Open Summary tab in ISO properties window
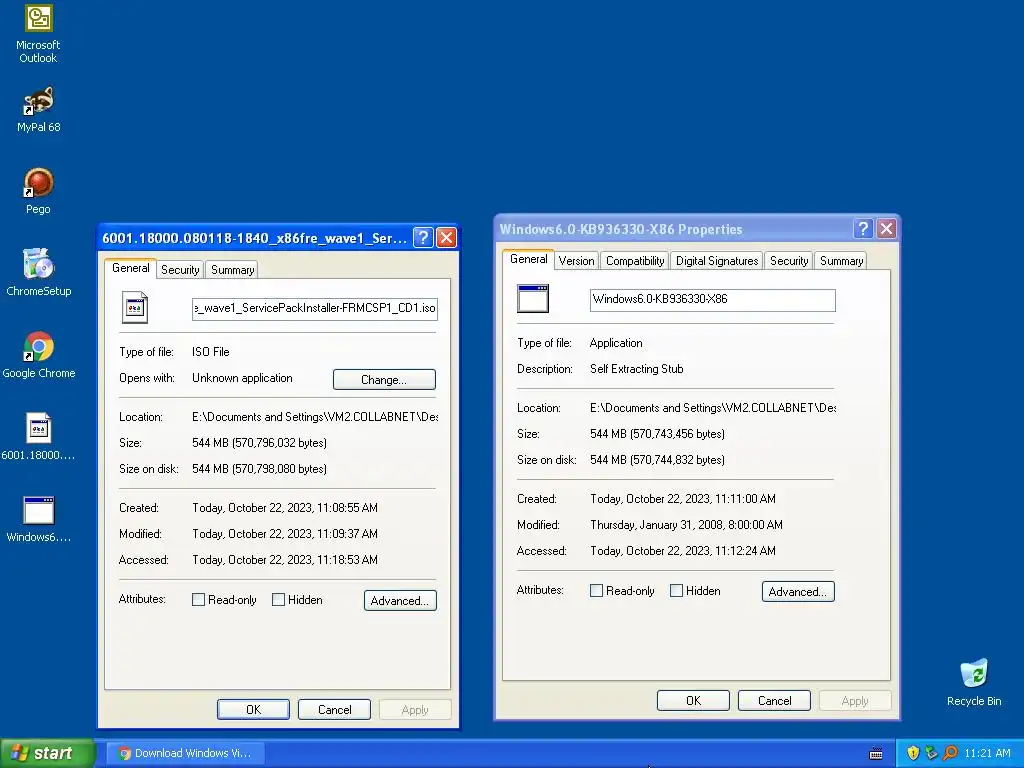This screenshot has width=1024, height=768. coord(232,270)
